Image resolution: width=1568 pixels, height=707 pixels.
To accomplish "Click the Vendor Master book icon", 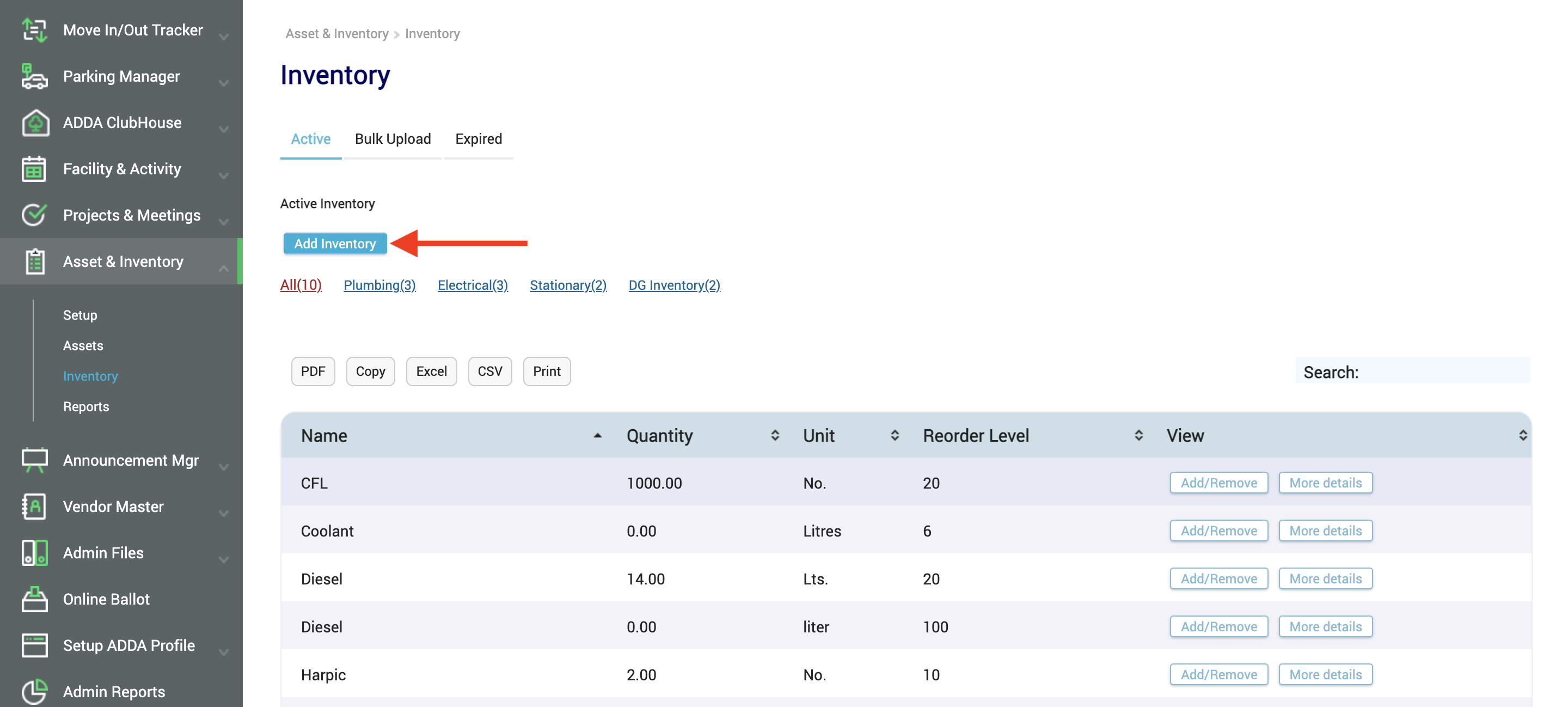I will (x=35, y=506).
